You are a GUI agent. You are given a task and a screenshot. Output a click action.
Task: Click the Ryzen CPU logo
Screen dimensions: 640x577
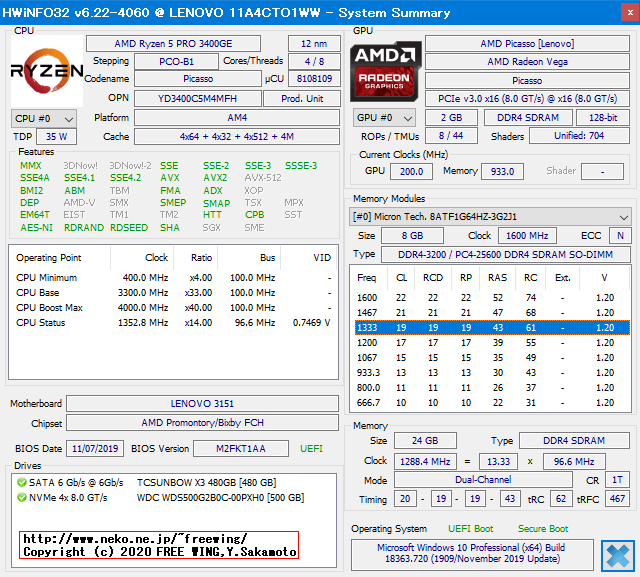(x=47, y=71)
